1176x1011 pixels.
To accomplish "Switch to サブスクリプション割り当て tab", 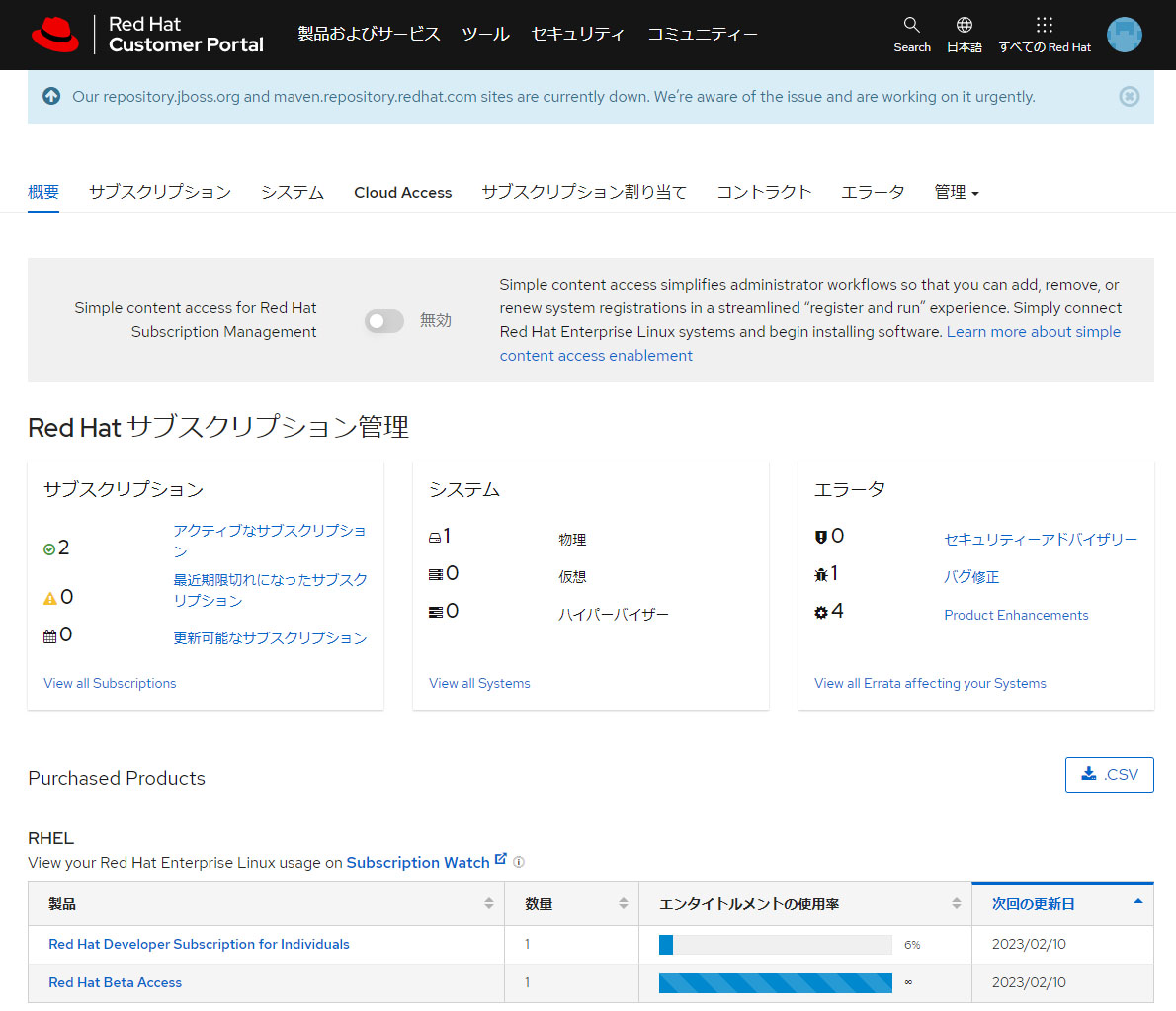I will [584, 192].
